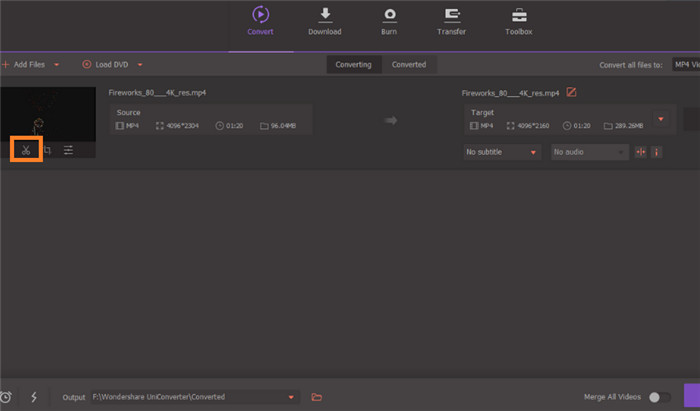Expand the No subtitle dropdown
Viewport: 700px width, 411px height.
click(x=533, y=152)
